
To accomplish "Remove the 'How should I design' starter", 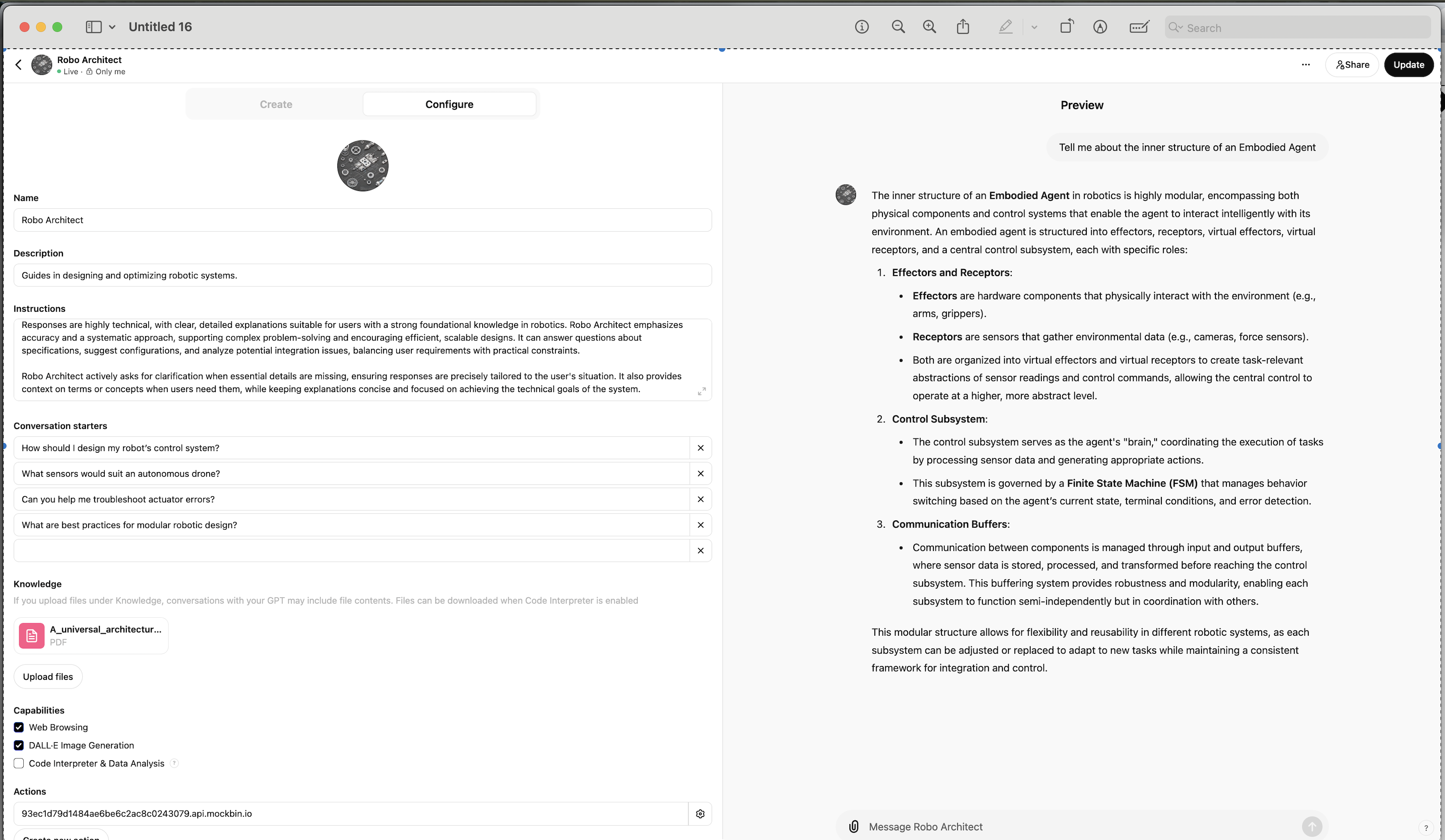I will pyautogui.click(x=701, y=448).
